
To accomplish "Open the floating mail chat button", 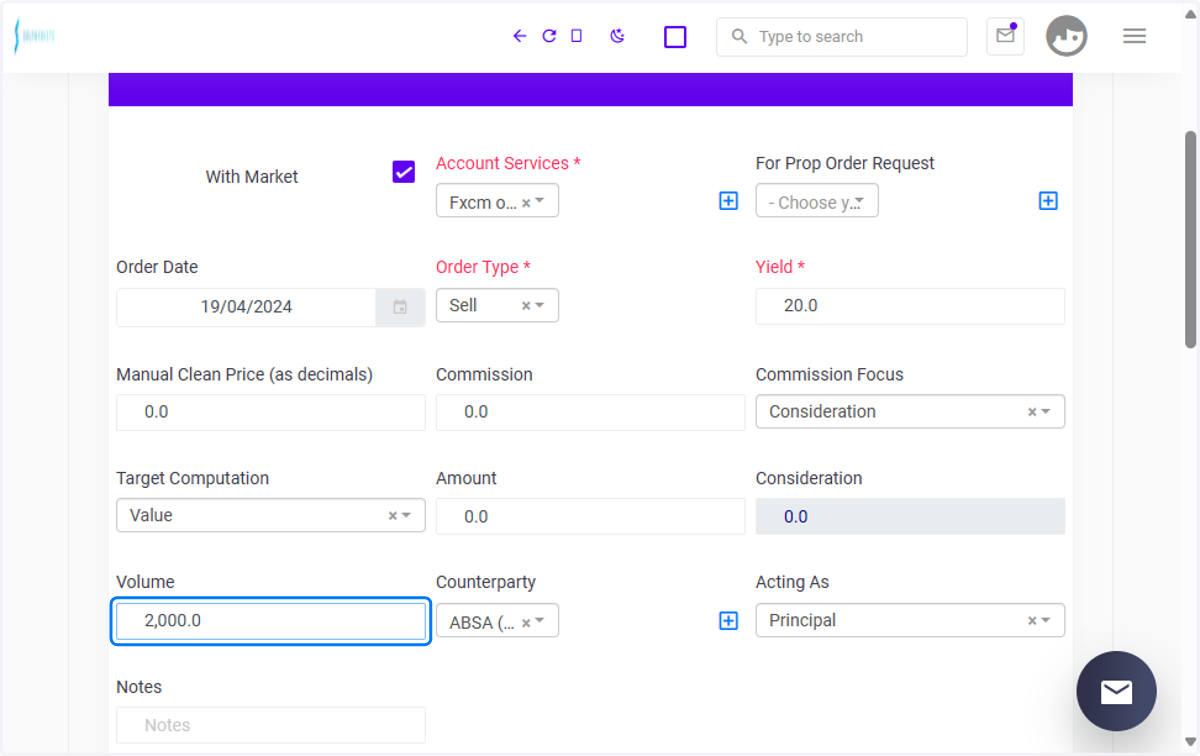I will [1116, 691].
